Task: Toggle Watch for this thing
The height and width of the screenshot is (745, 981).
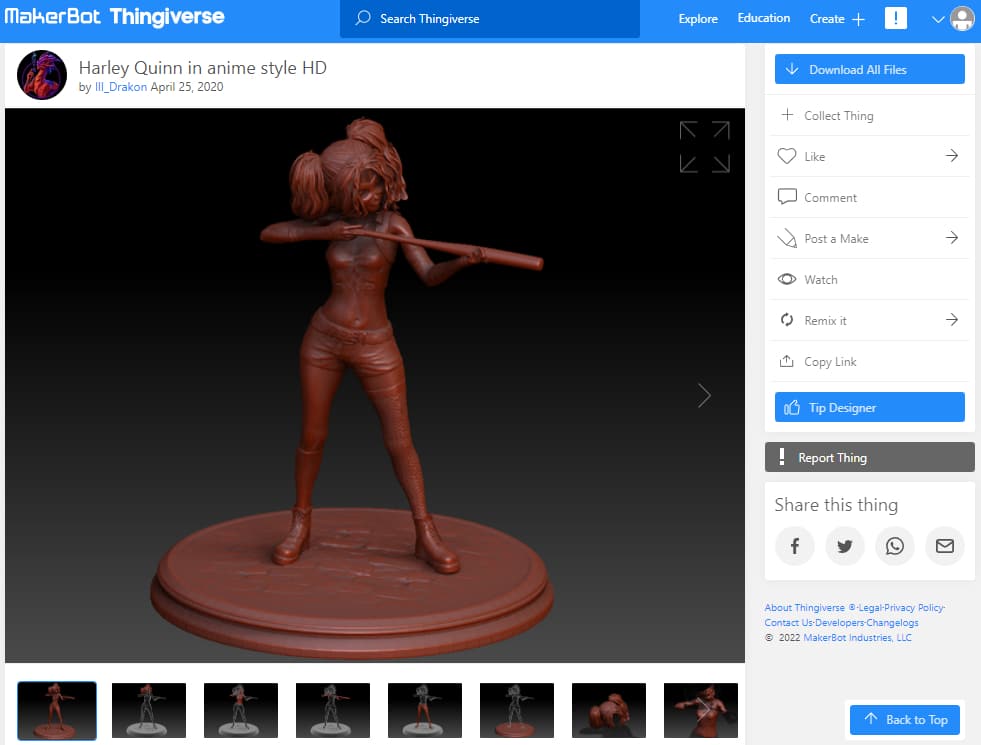Action: click(870, 280)
